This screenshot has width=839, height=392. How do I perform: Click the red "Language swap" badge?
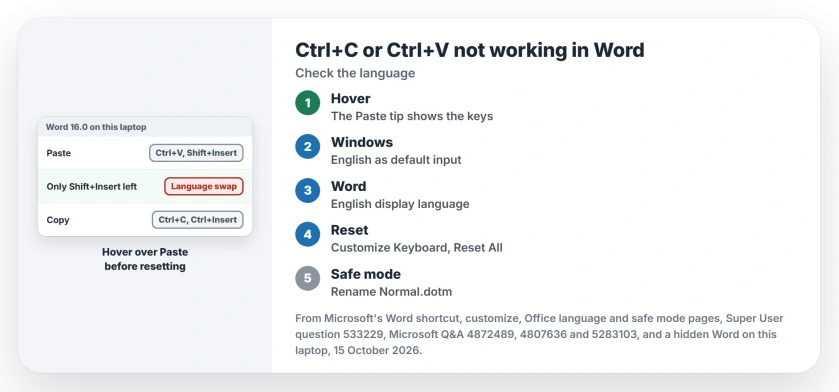tap(204, 187)
